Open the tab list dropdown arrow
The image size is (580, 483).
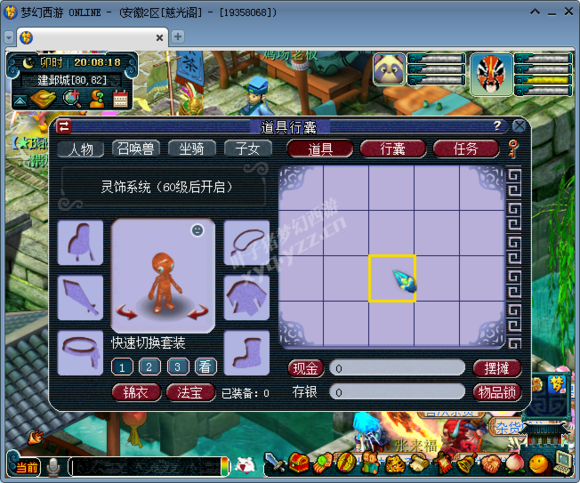9,37
